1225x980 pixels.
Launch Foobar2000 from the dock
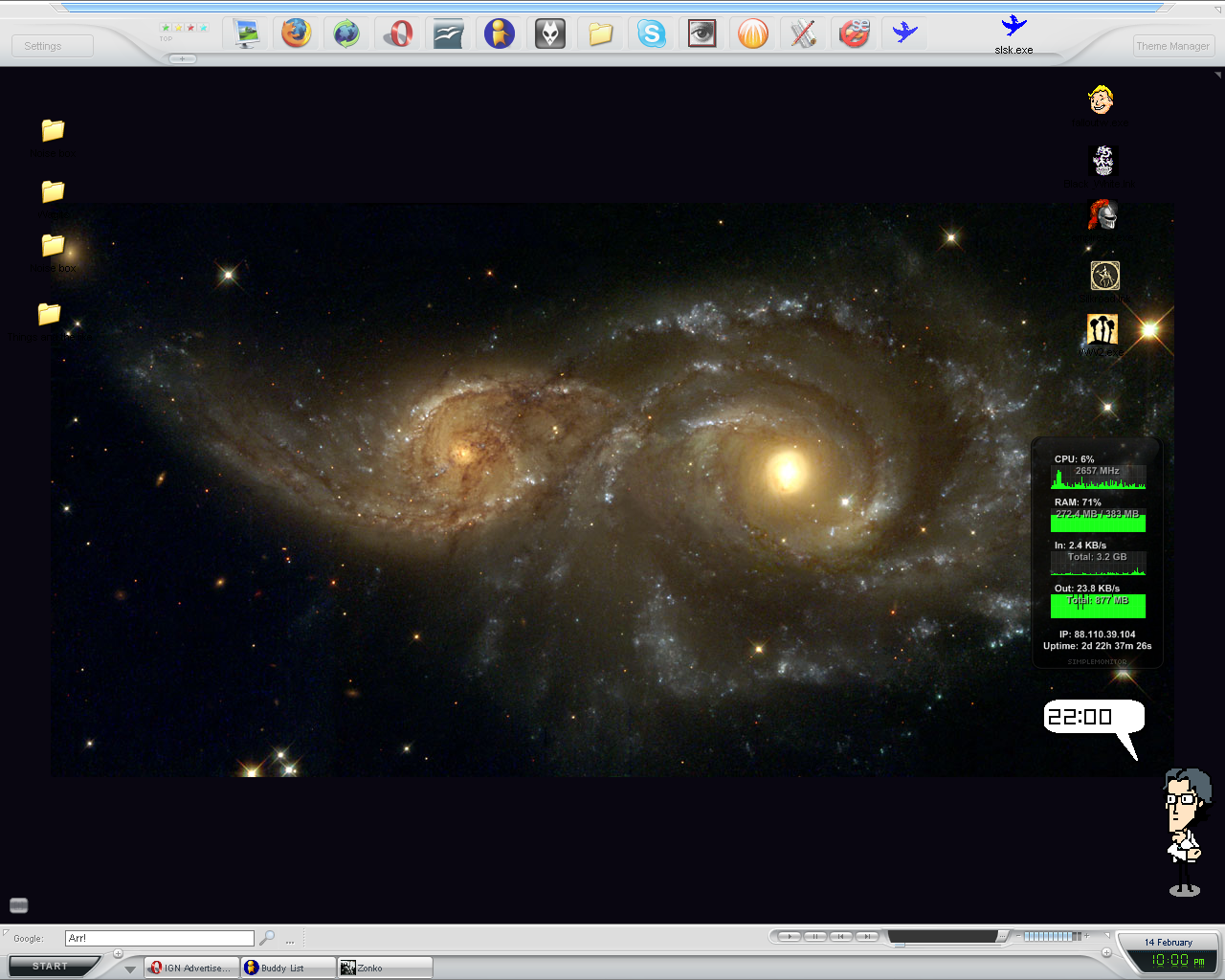549,33
